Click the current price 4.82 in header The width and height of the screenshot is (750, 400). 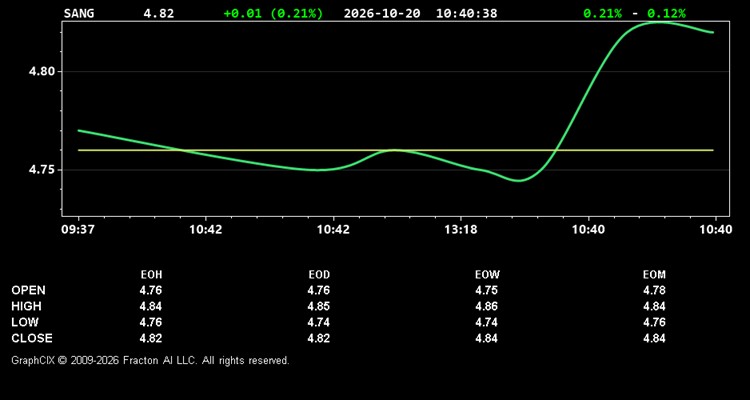159,13
